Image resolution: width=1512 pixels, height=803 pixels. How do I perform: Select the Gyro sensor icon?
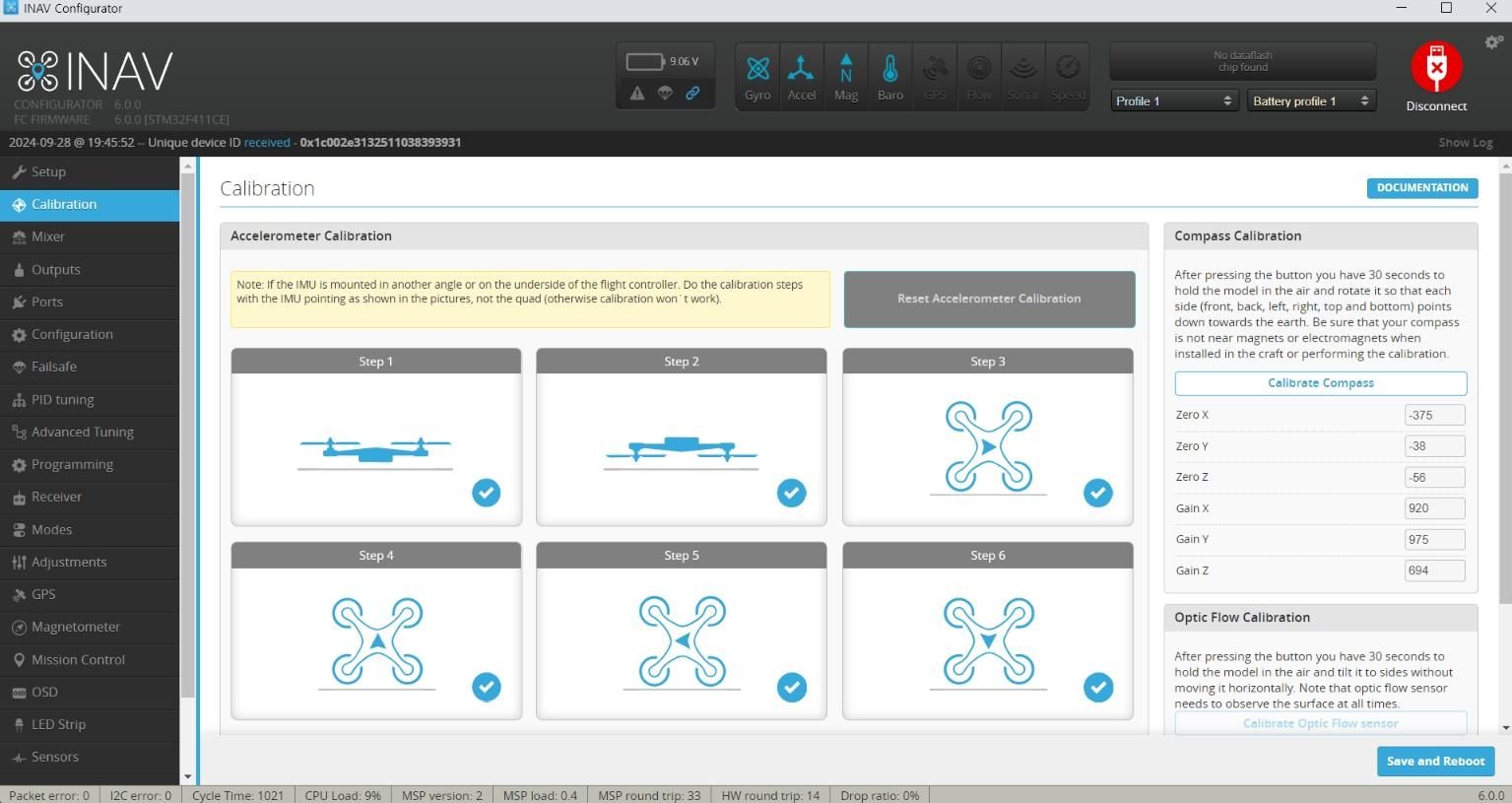[x=756, y=74]
